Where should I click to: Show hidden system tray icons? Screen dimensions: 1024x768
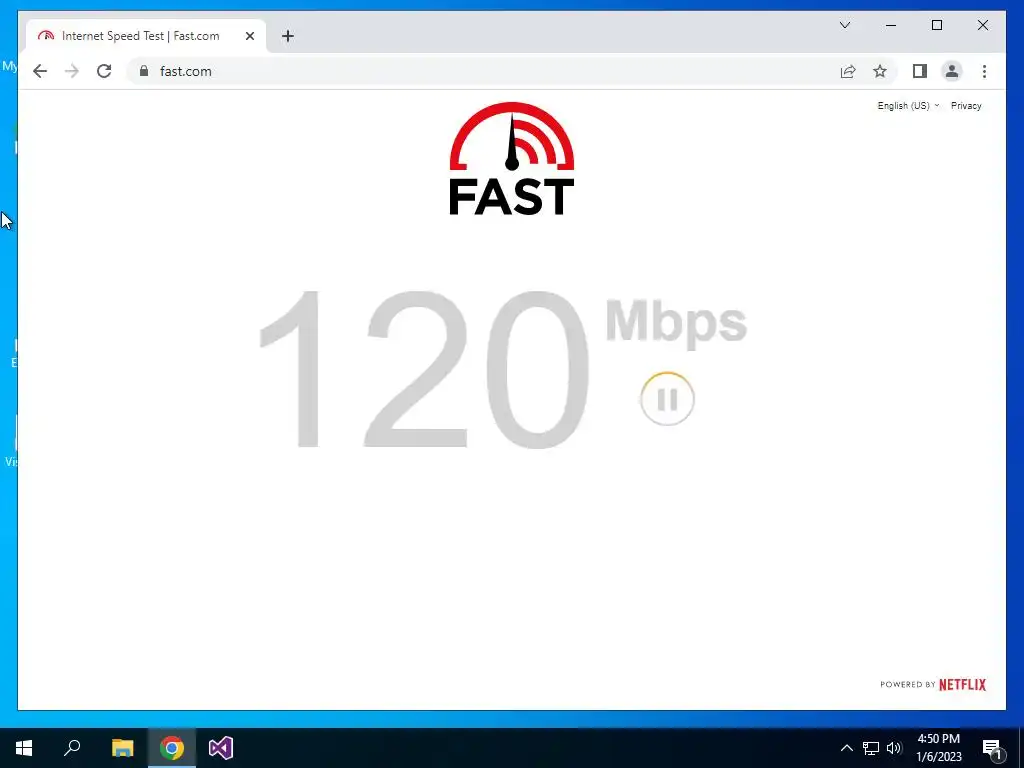(846, 748)
